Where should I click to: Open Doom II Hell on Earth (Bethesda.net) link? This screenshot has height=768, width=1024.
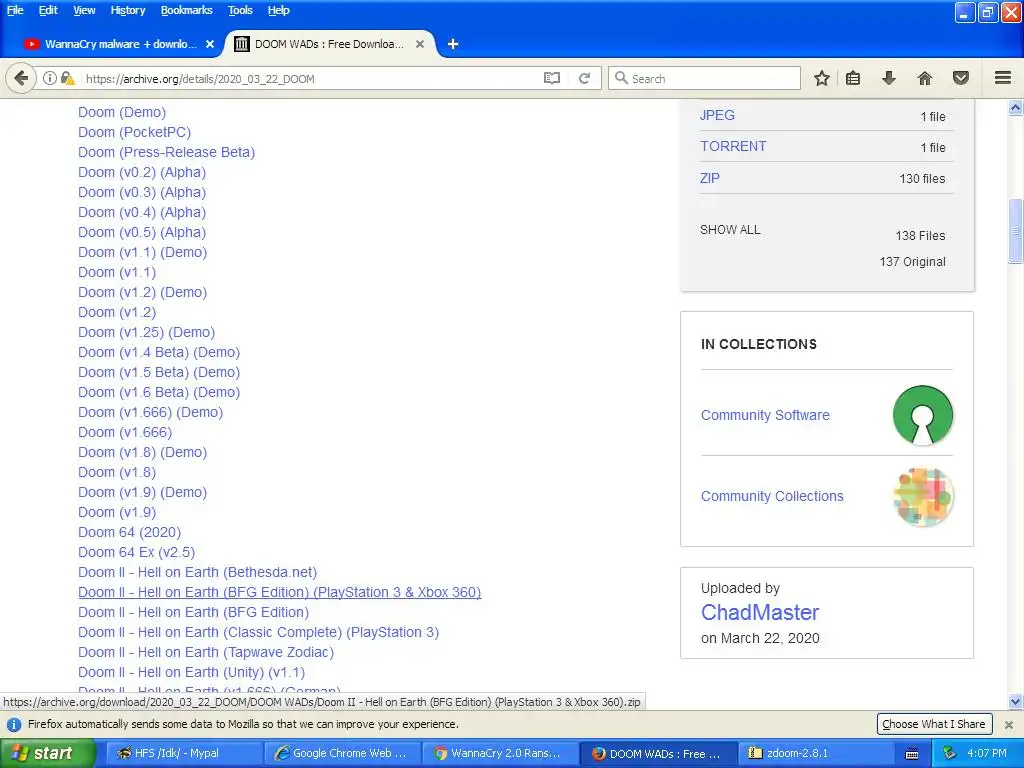tap(197, 573)
